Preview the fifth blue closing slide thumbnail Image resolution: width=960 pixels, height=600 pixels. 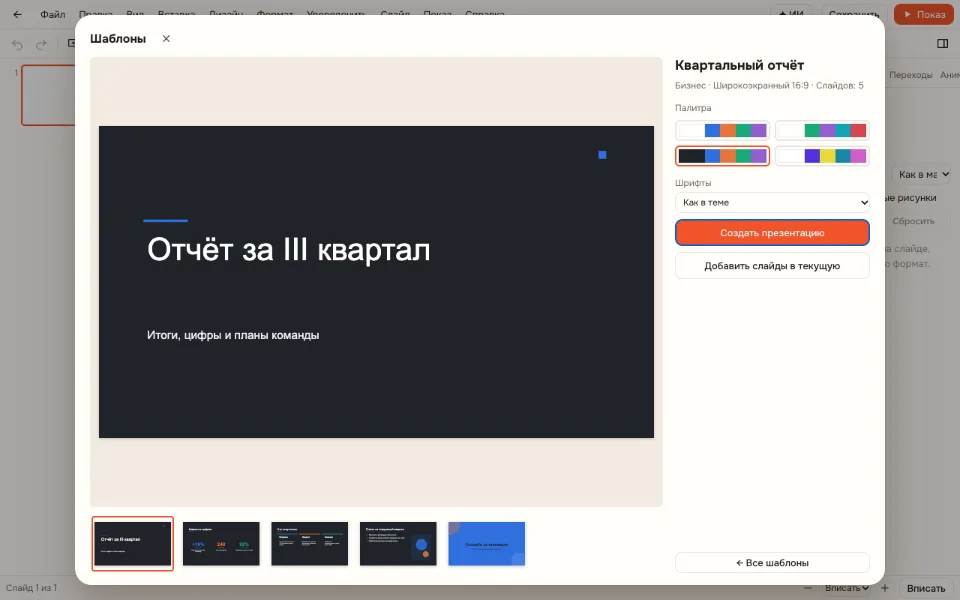click(x=487, y=544)
